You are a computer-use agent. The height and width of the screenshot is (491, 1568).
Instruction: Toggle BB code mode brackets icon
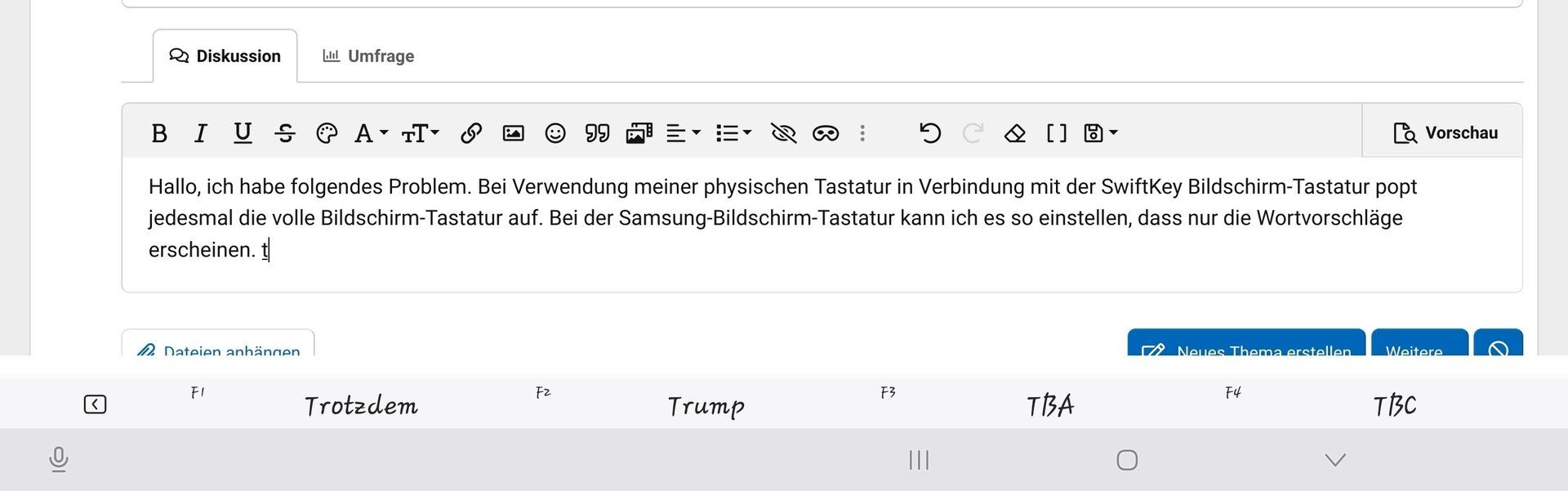[1057, 133]
